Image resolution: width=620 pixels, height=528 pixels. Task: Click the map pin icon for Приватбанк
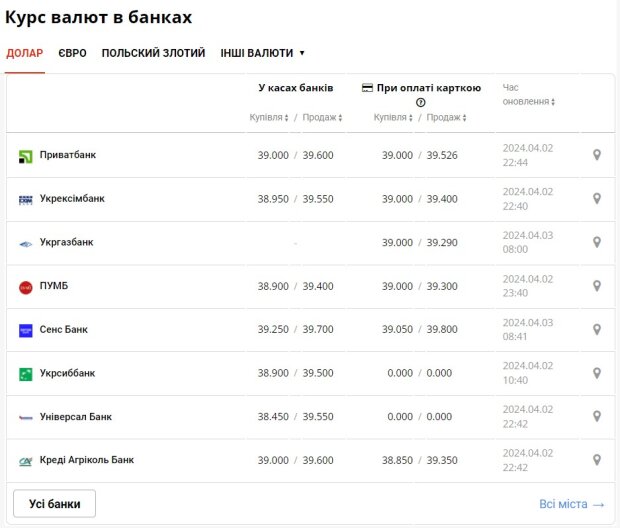[x=597, y=155]
